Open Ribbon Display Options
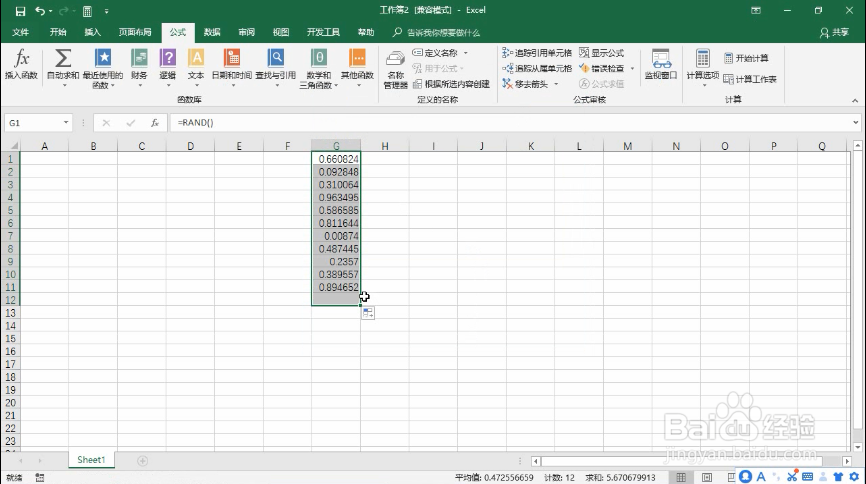The image size is (866, 484). 756,10
